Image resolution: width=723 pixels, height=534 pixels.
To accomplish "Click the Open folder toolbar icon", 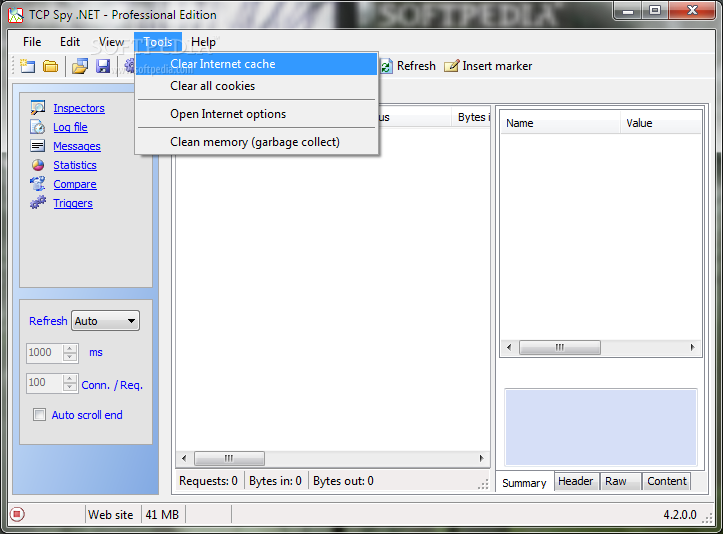I will pyautogui.click(x=50, y=66).
